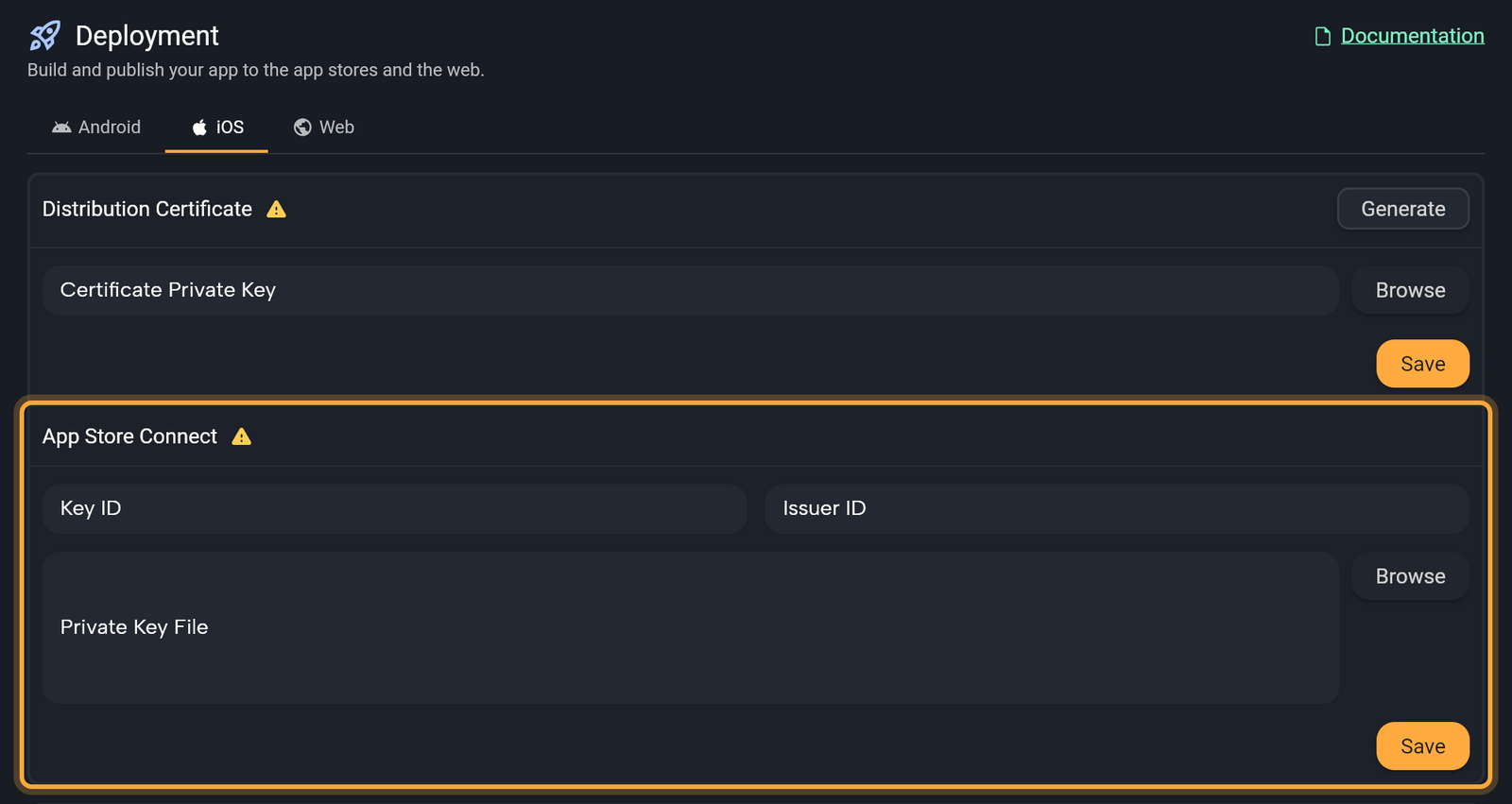Image resolution: width=1512 pixels, height=804 pixels.
Task: Focus the Certificate Private Key field
Action: point(690,290)
